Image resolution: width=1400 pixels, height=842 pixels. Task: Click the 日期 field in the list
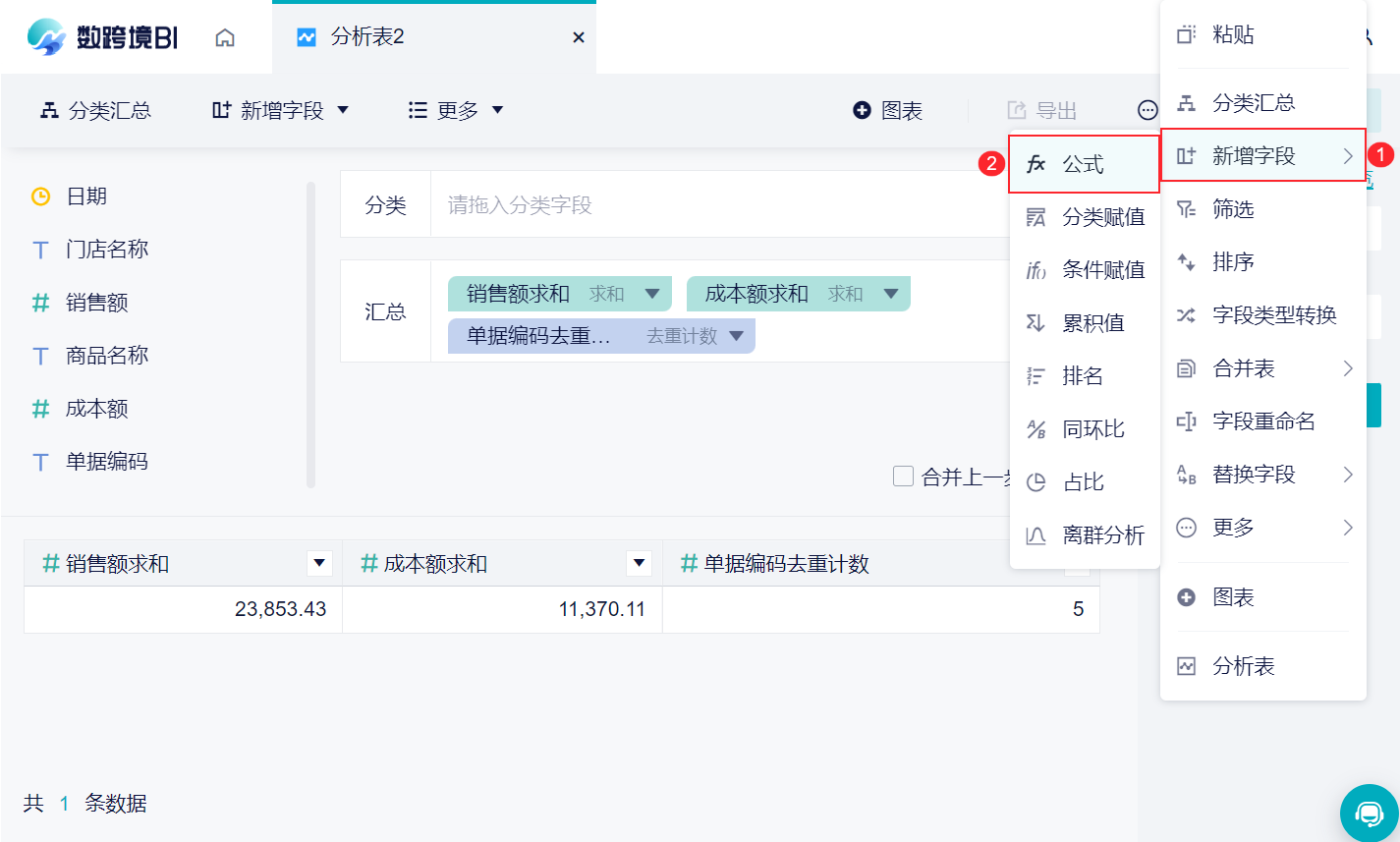pos(86,196)
